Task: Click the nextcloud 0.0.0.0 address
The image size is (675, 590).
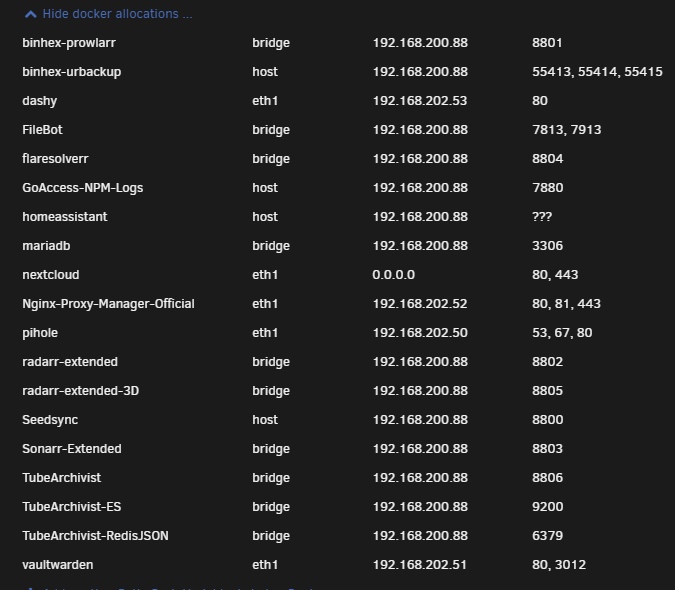Action: coord(393,275)
